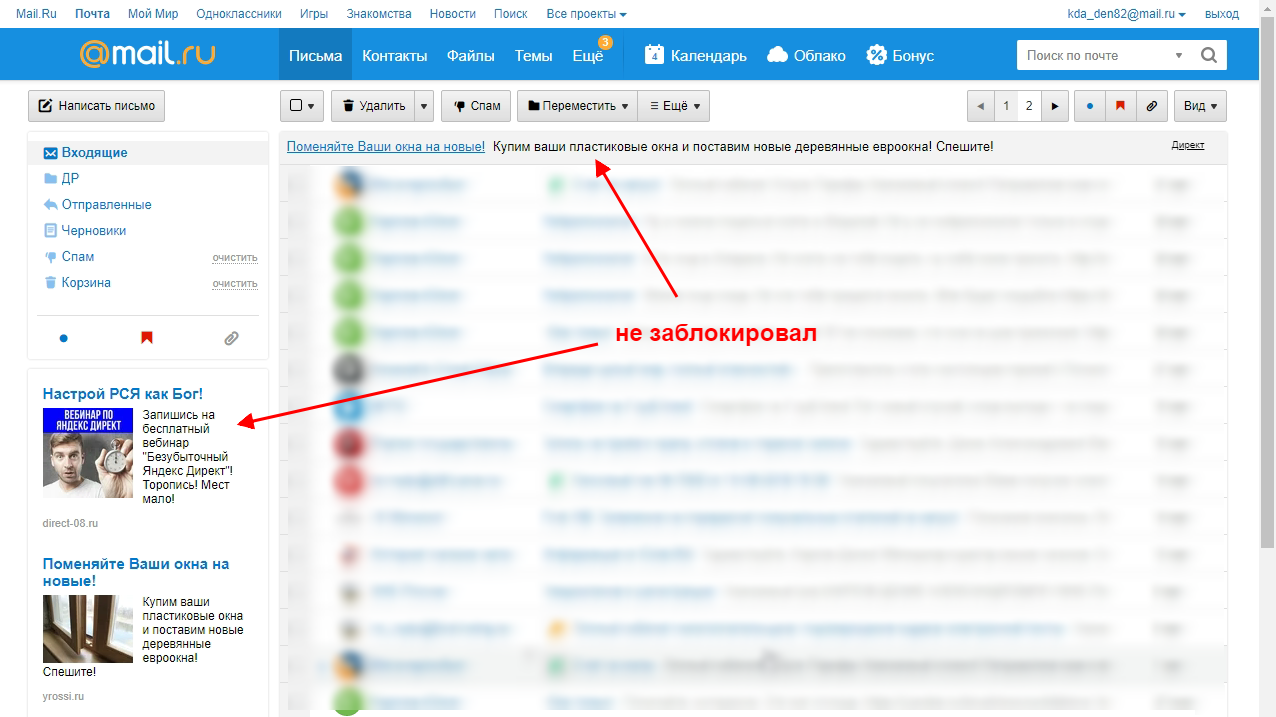Open sidebar ad title Поменяйте Ваши окна на новые!

(x=136, y=572)
